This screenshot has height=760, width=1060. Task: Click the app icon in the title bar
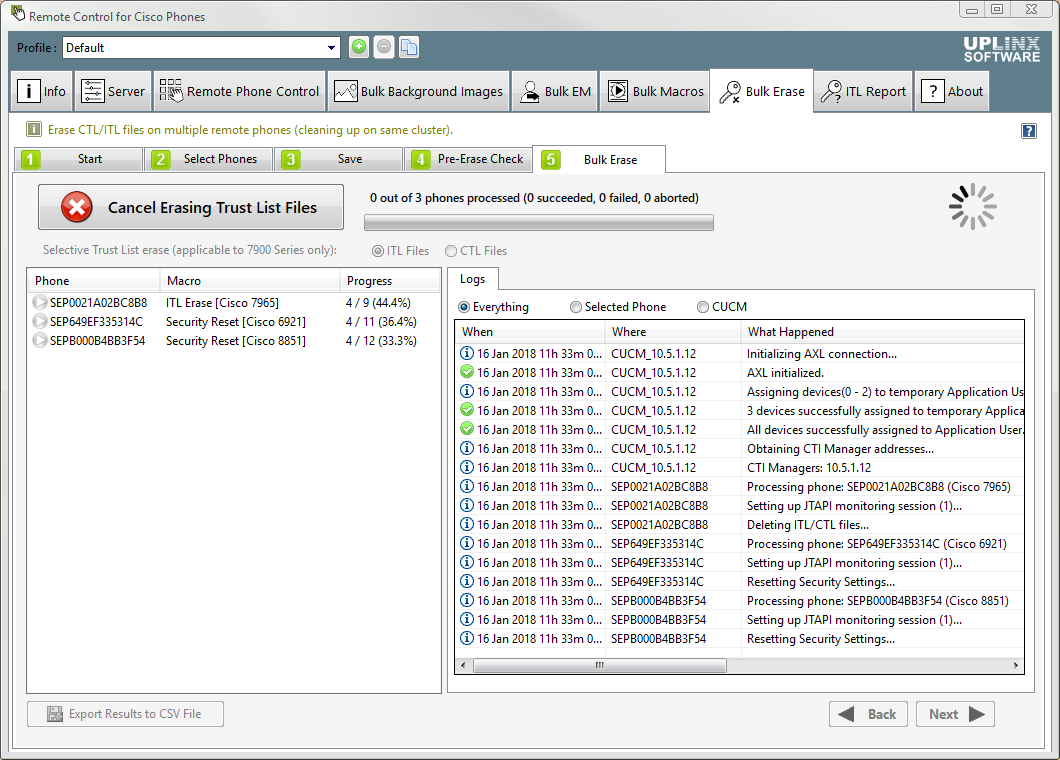(x=18, y=14)
